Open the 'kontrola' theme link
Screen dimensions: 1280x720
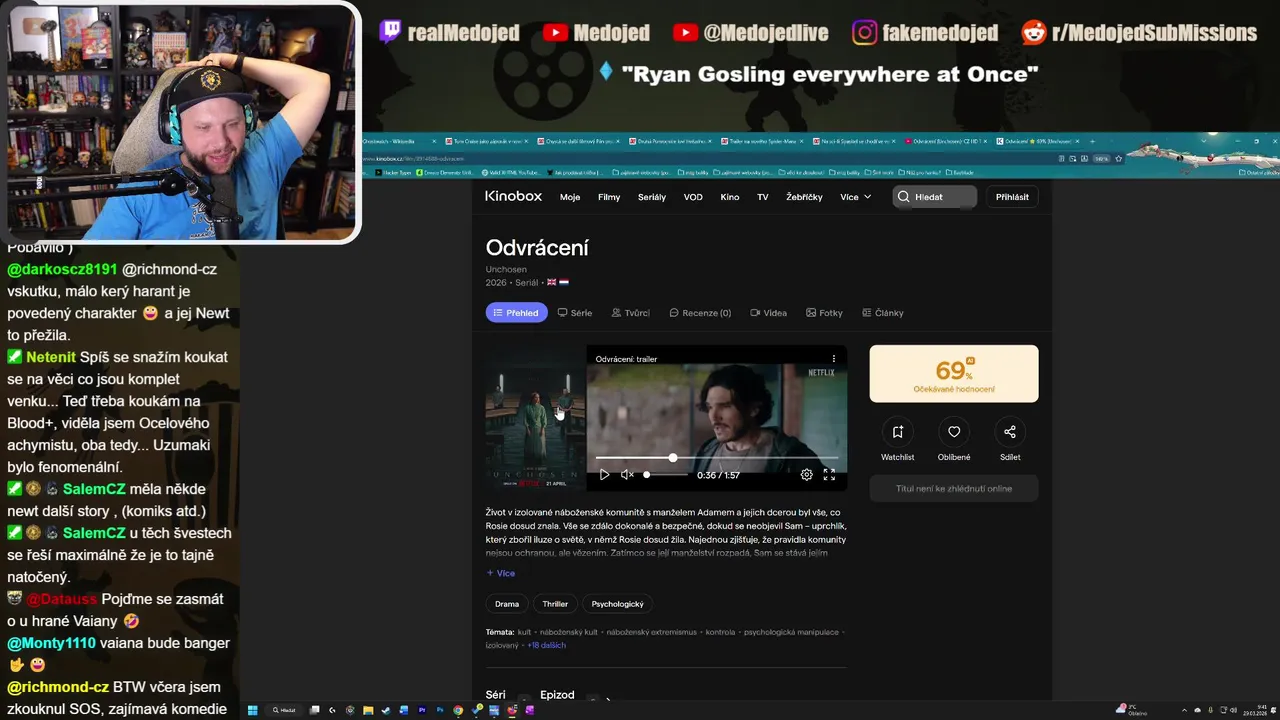720,632
